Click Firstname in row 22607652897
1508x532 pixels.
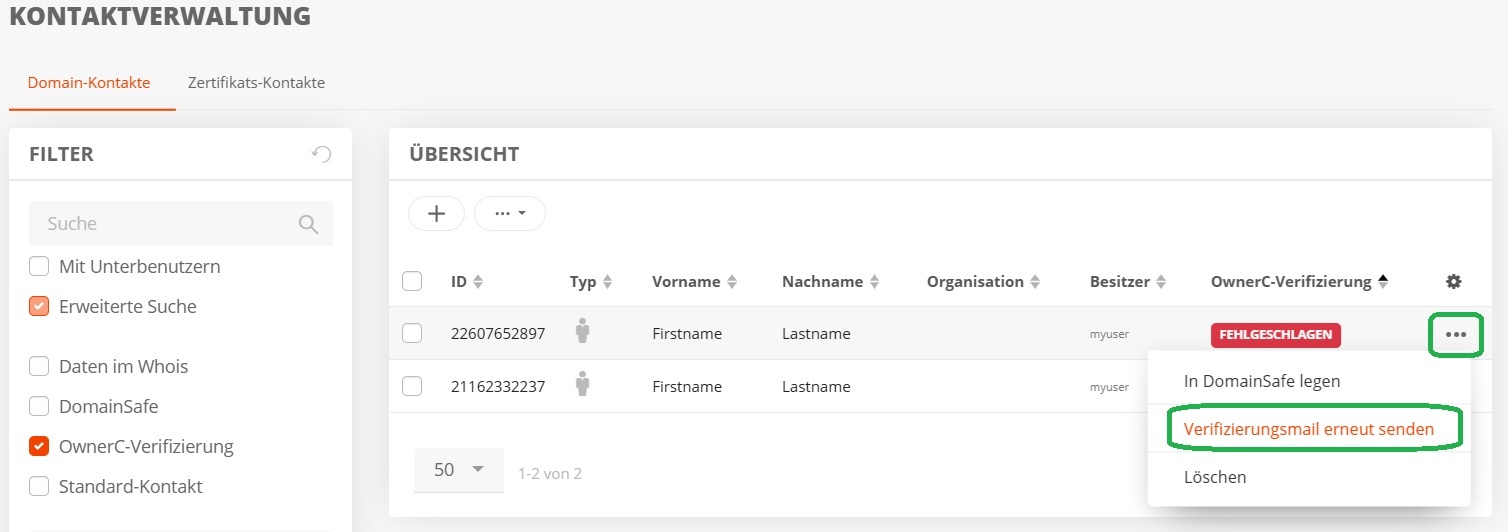(687, 334)
